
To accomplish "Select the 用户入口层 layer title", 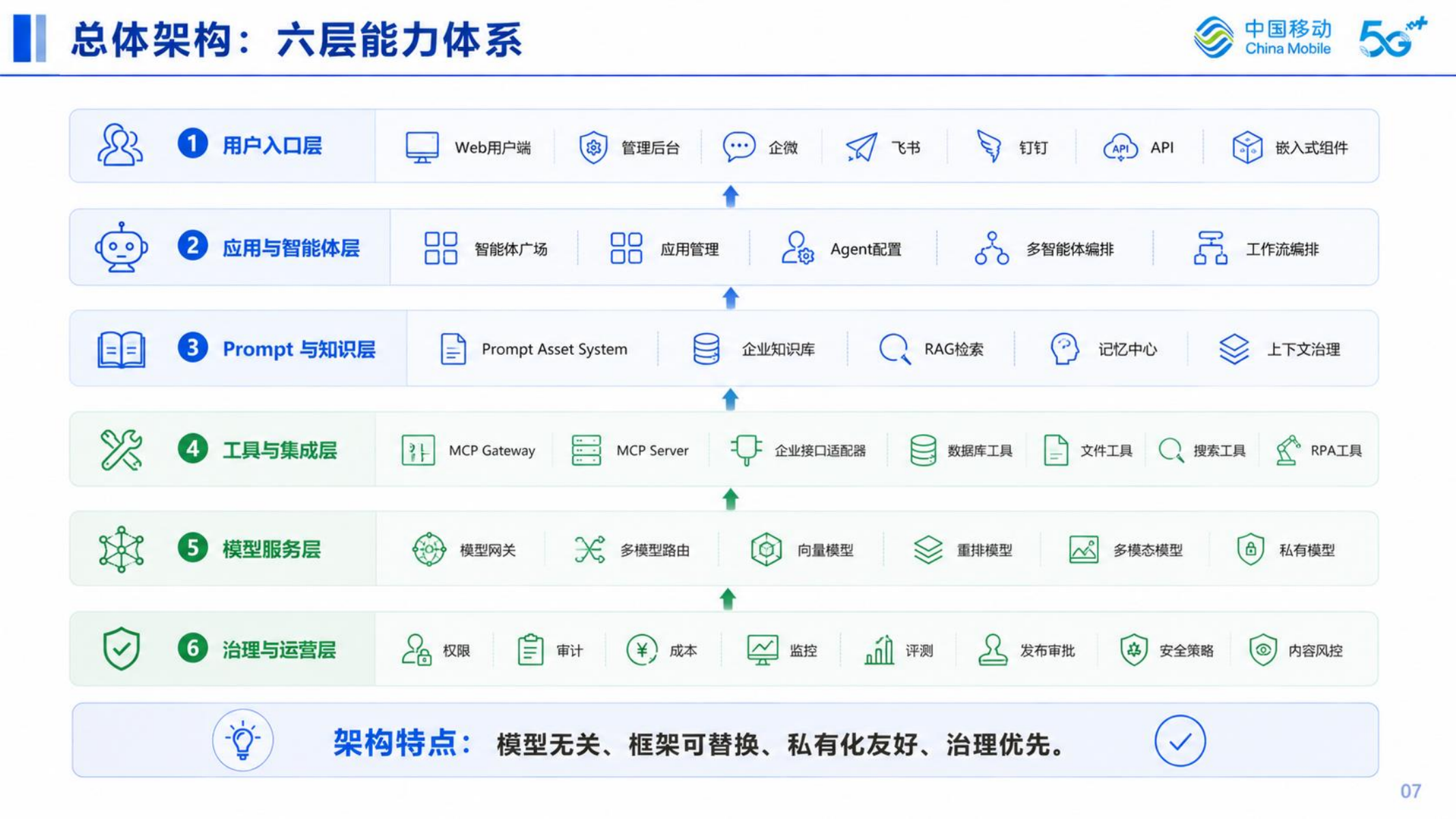I will (272, 145).
